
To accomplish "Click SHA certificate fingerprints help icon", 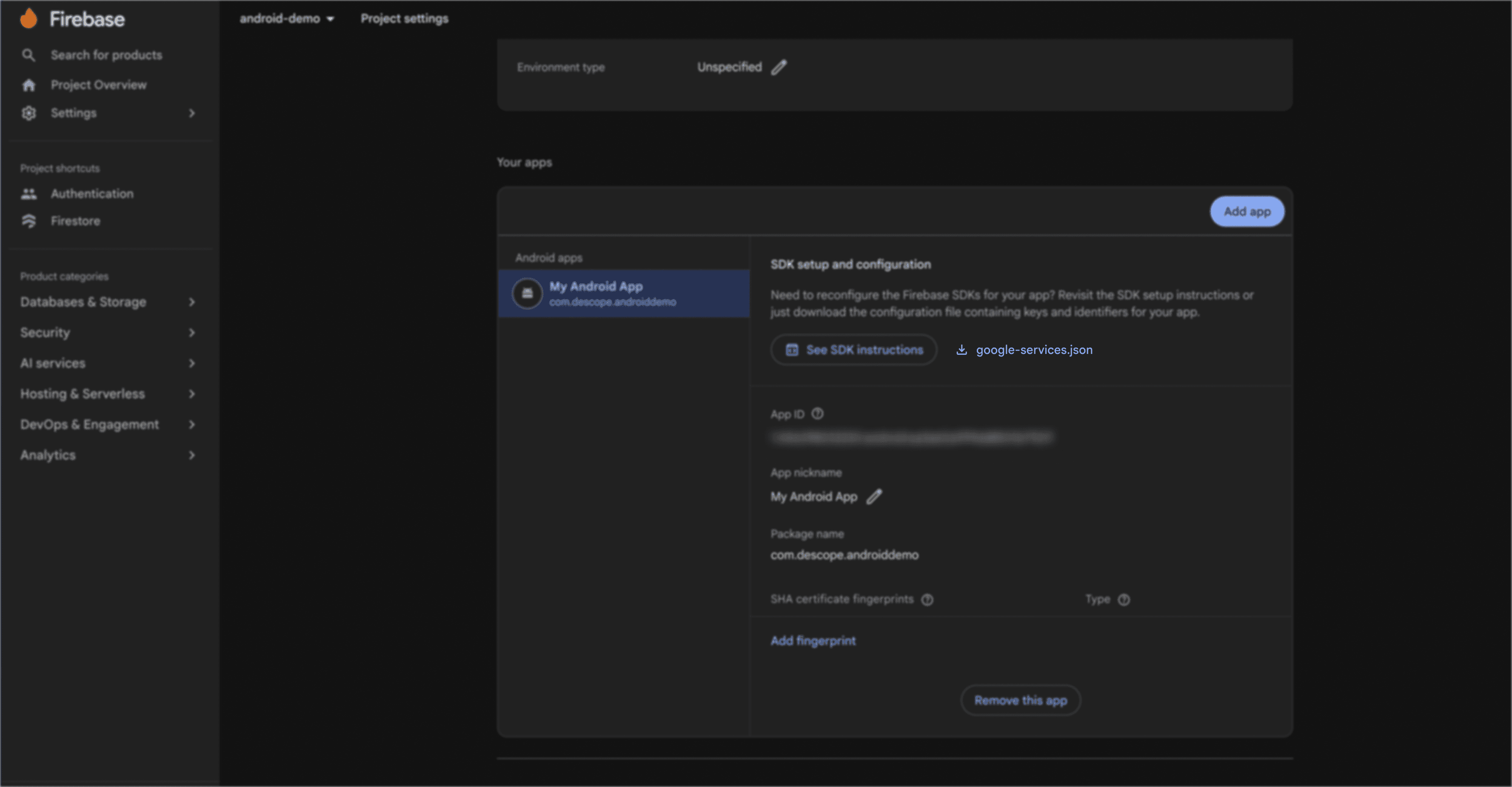I will tap(927, 600).
